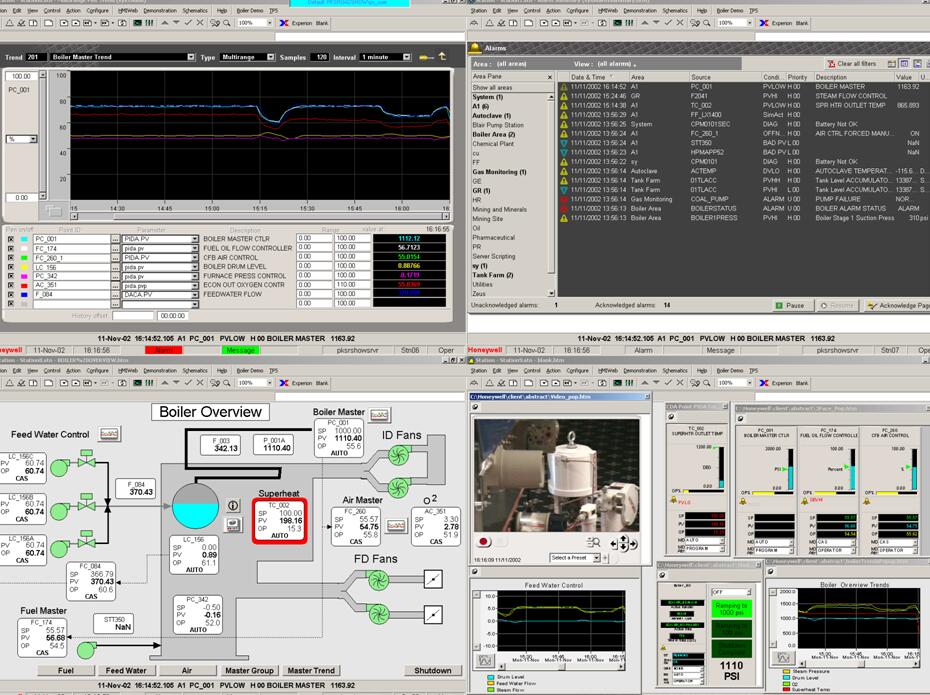Click the lower down-arrow icon in trend window toolbar
The image size is (930, 695).
point(176,23)
